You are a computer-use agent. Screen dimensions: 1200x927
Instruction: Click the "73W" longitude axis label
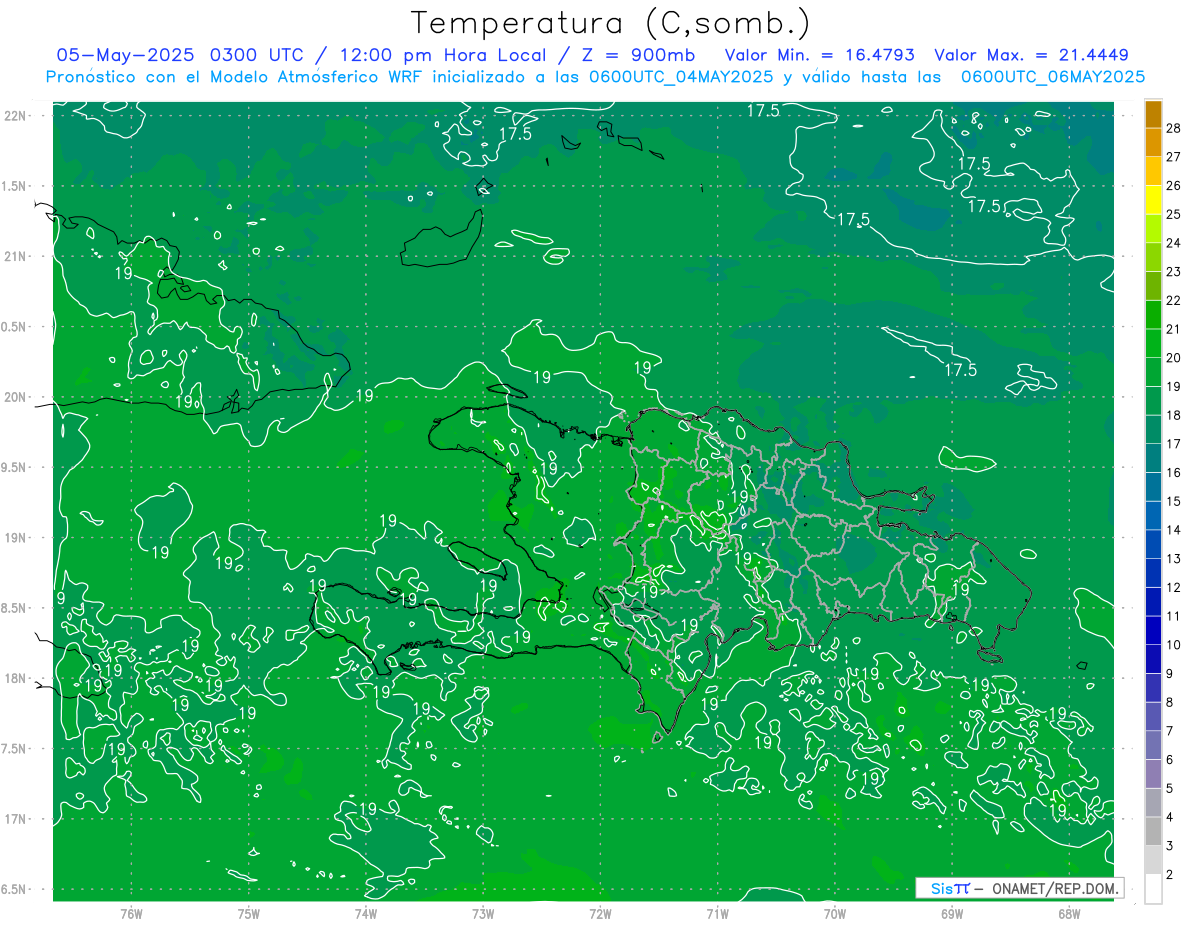(x=483, y=914)
